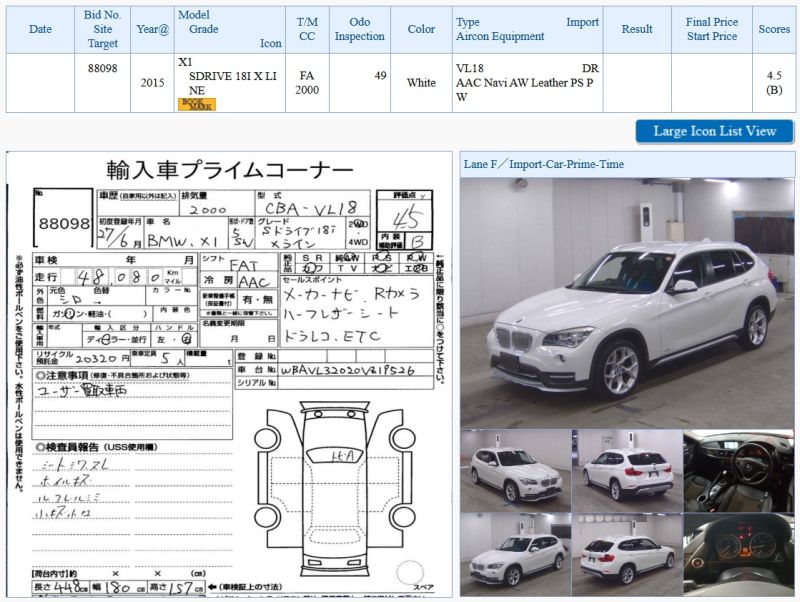Click the Date column header
Viewport: 800px width, 602px height.
(x=40, y=29)
